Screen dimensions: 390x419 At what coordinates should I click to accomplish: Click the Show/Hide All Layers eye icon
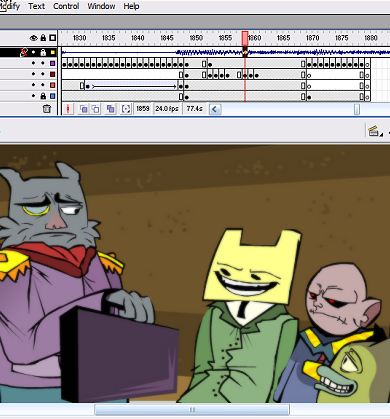pos(34,38)
